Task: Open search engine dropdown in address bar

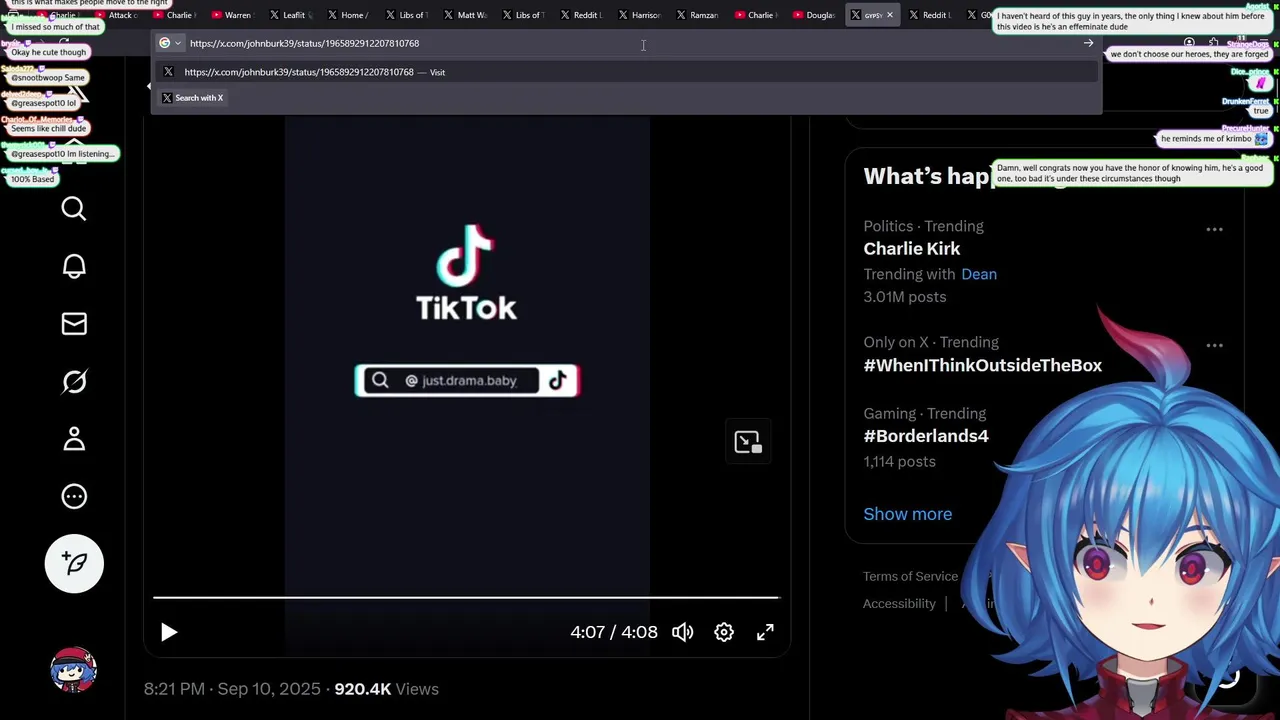Action: (170, 43)
